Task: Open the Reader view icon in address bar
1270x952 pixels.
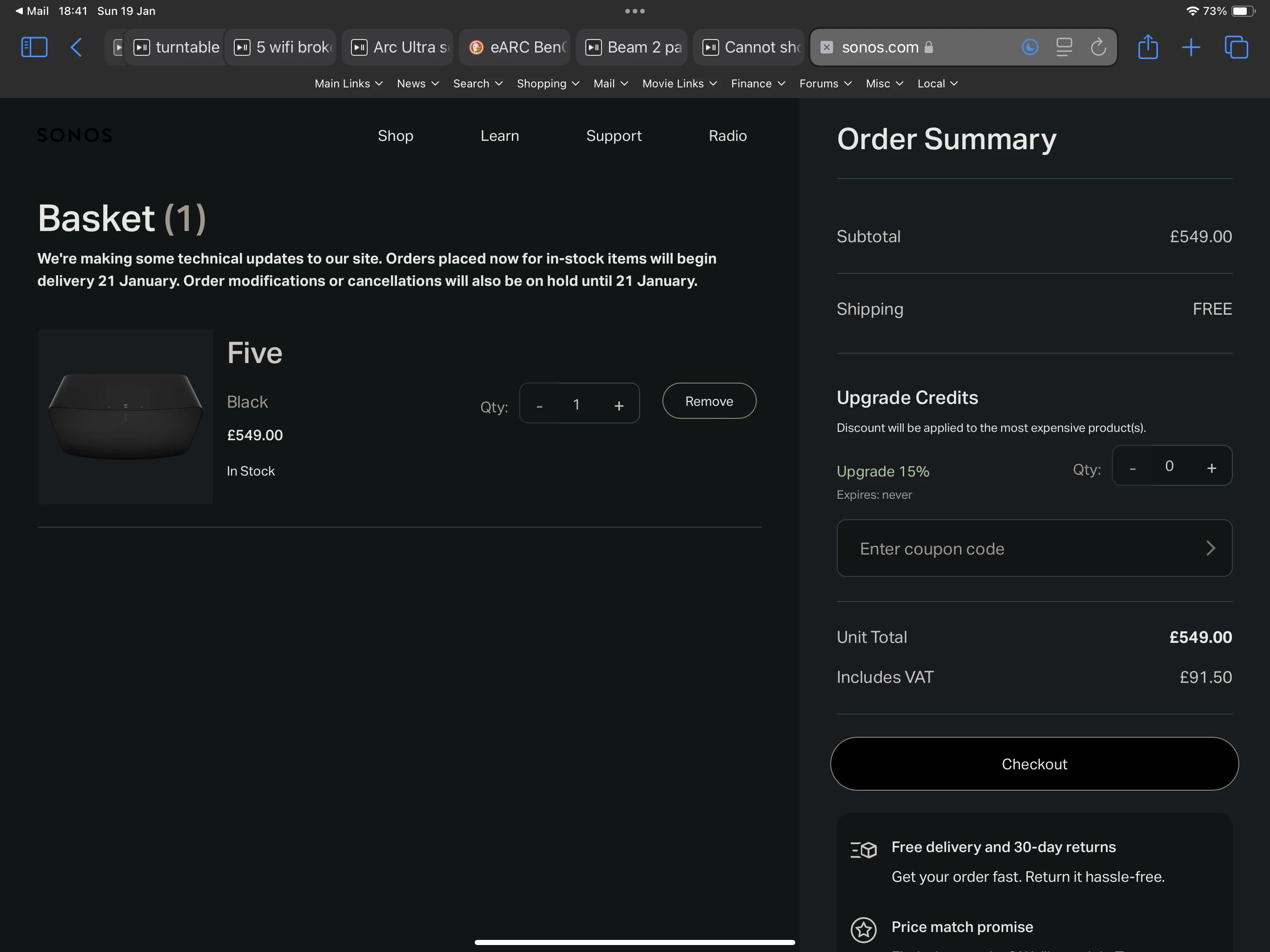Action: click(1064, 47)
